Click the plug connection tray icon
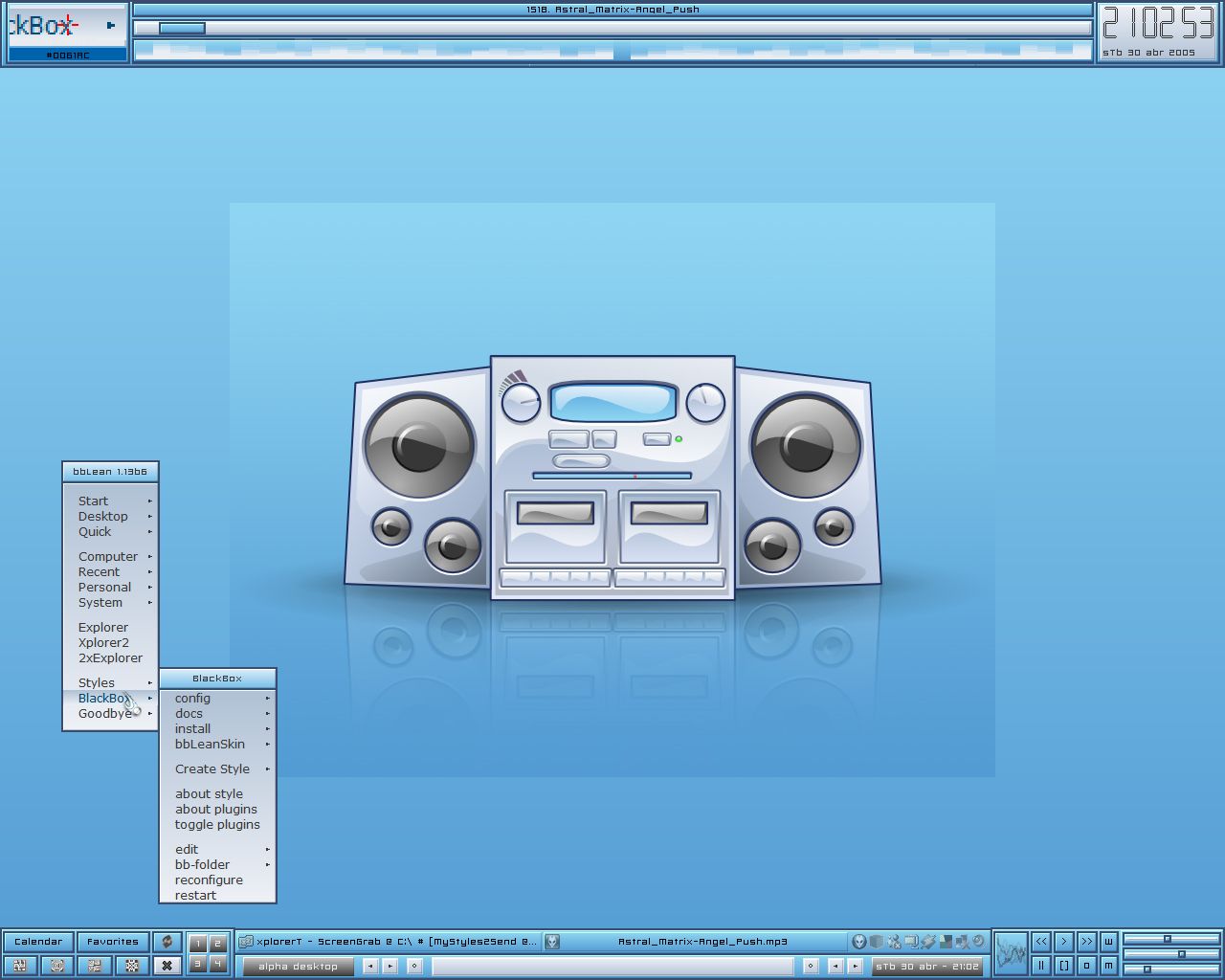1225x980 pixels. tap(928, 942)
